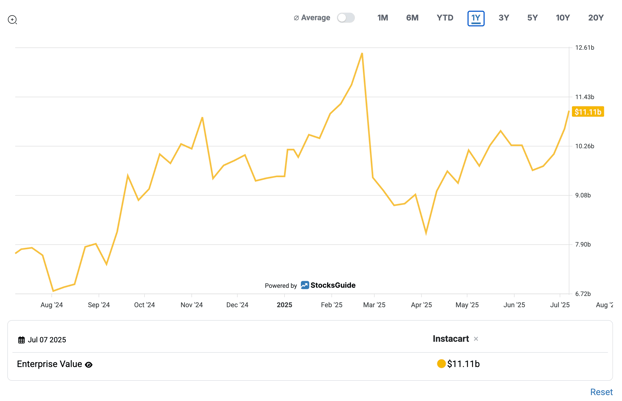Select the YTD time range
This screenshot has width=622, height=401.
[x=445, y=18]
